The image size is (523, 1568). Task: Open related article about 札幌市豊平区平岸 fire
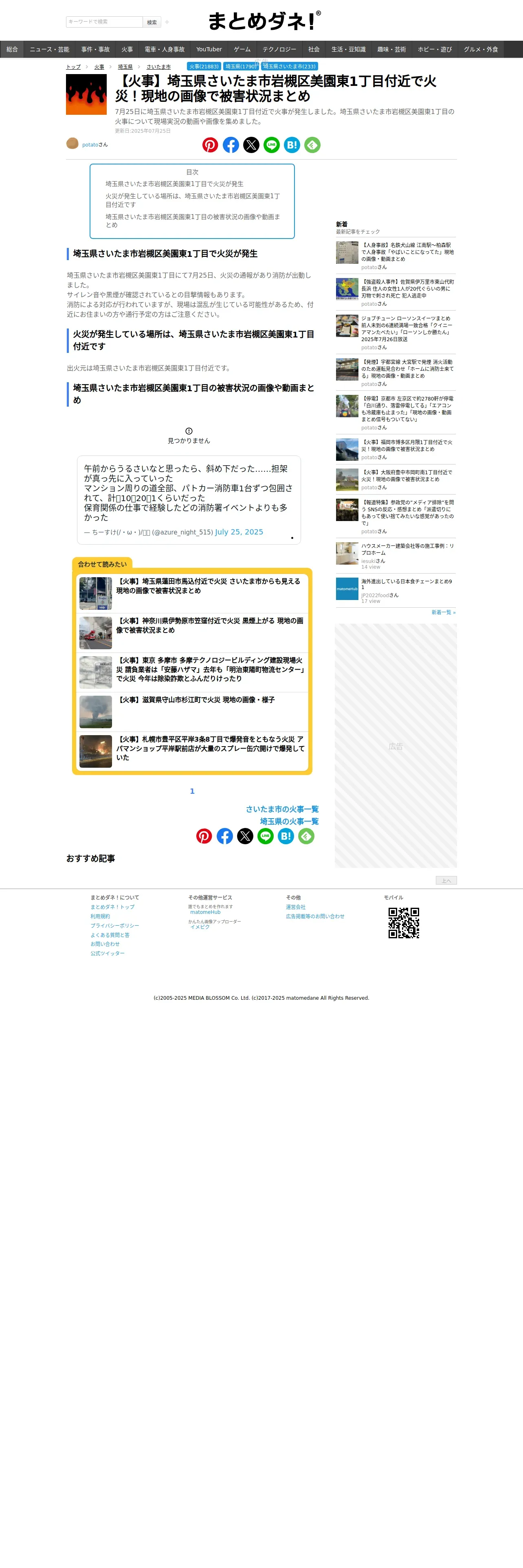point(211,749)
